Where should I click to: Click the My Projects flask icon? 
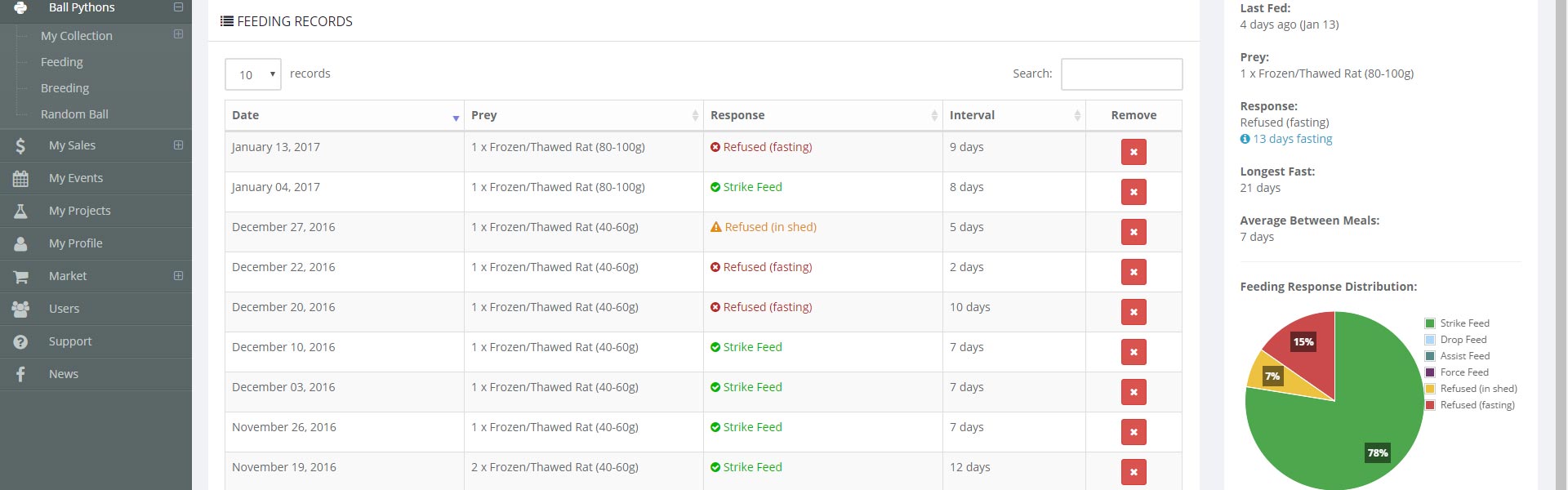pyautogui.click(x=20, y=211)
